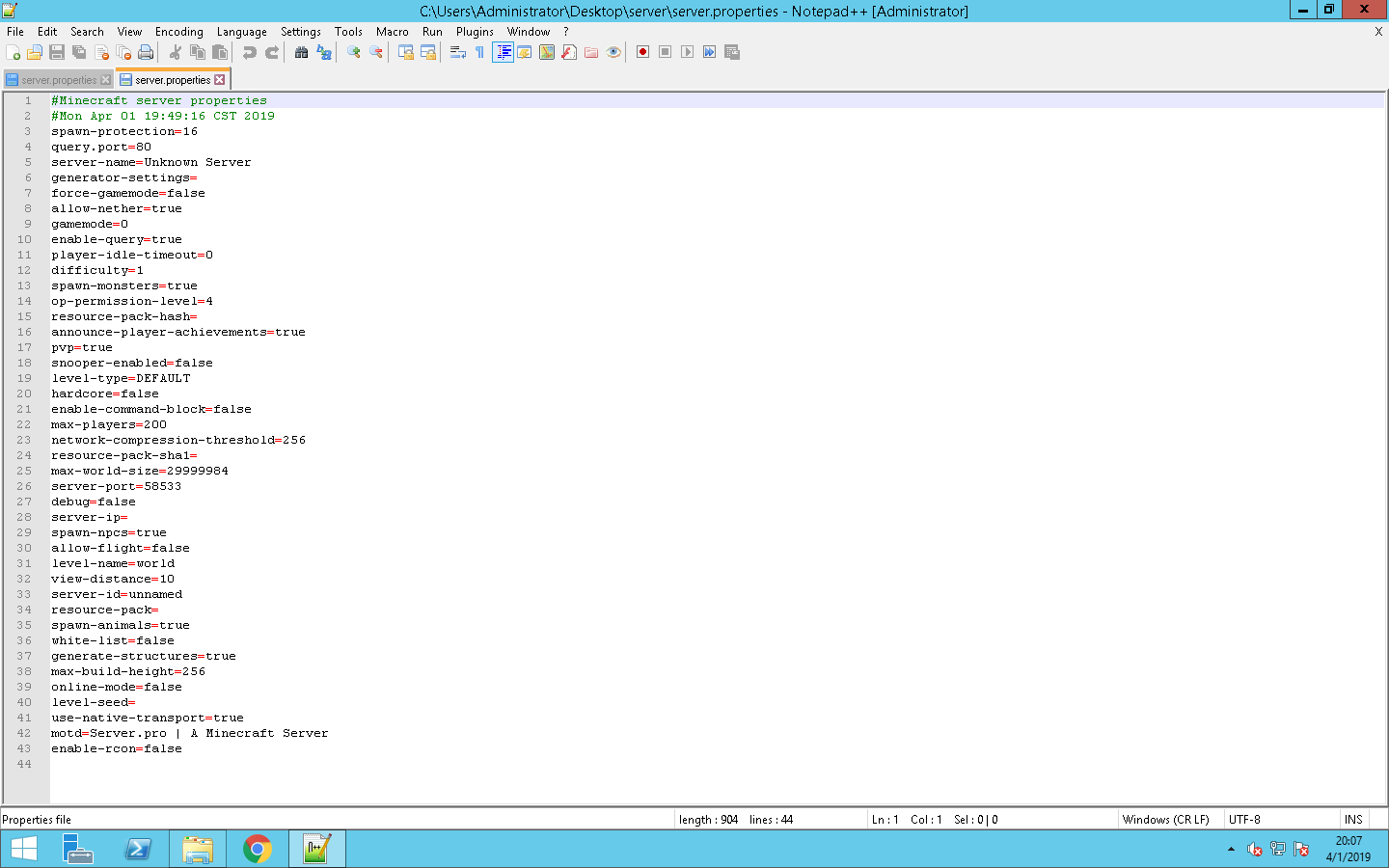
Task: Click the Save All toolbar icon
Action: point(79,52)
